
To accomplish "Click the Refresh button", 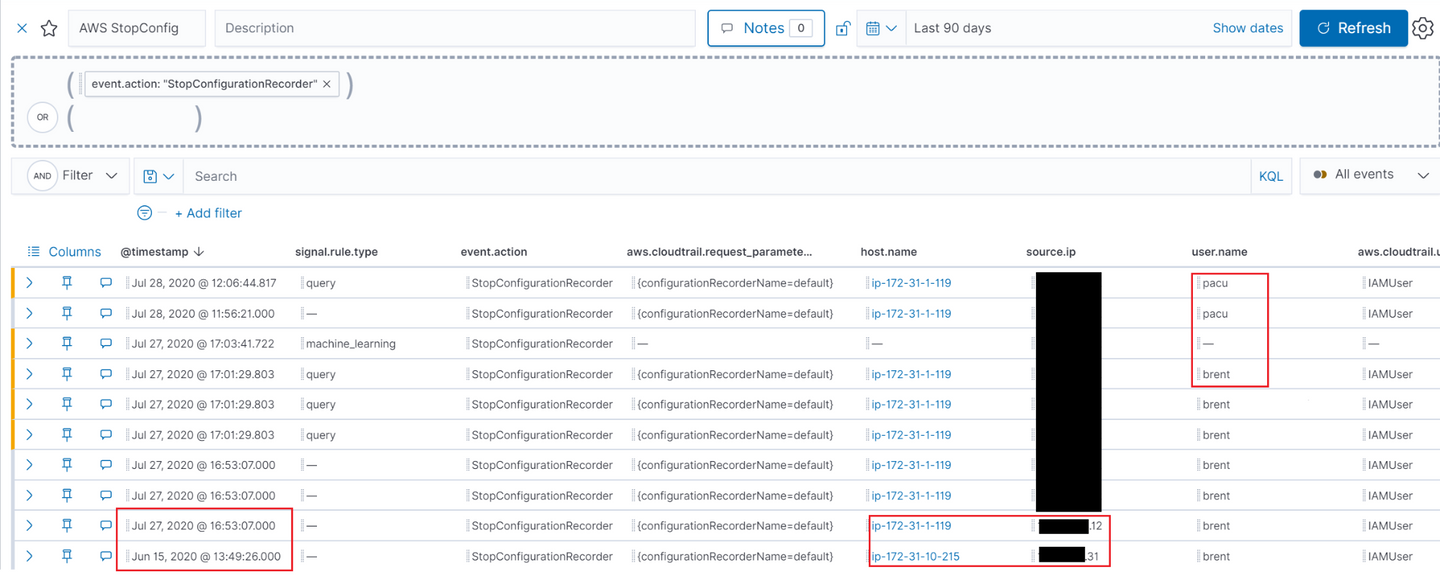I will pos(1353,28).
